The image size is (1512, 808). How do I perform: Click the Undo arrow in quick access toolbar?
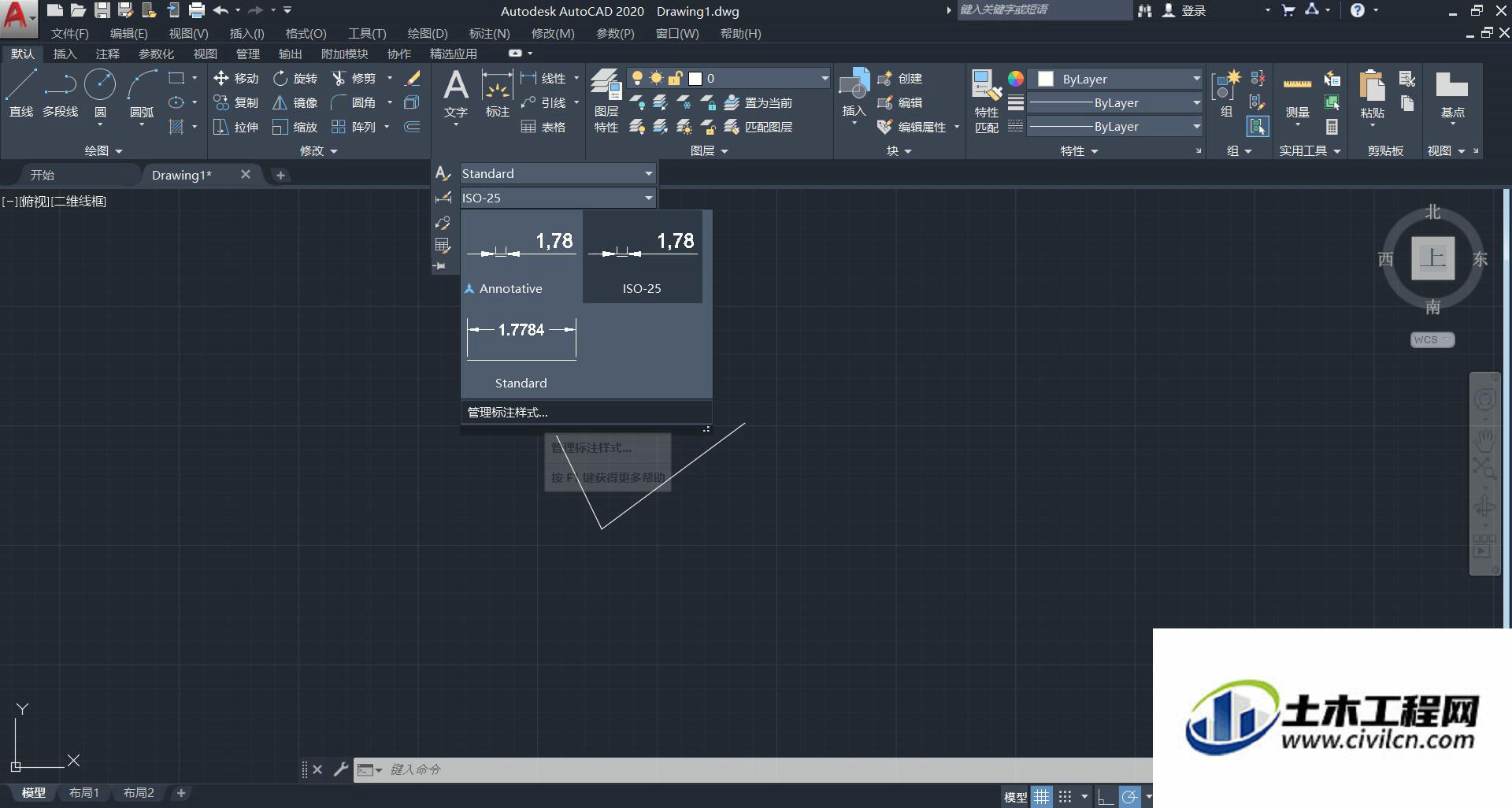(x=220, y=10)
